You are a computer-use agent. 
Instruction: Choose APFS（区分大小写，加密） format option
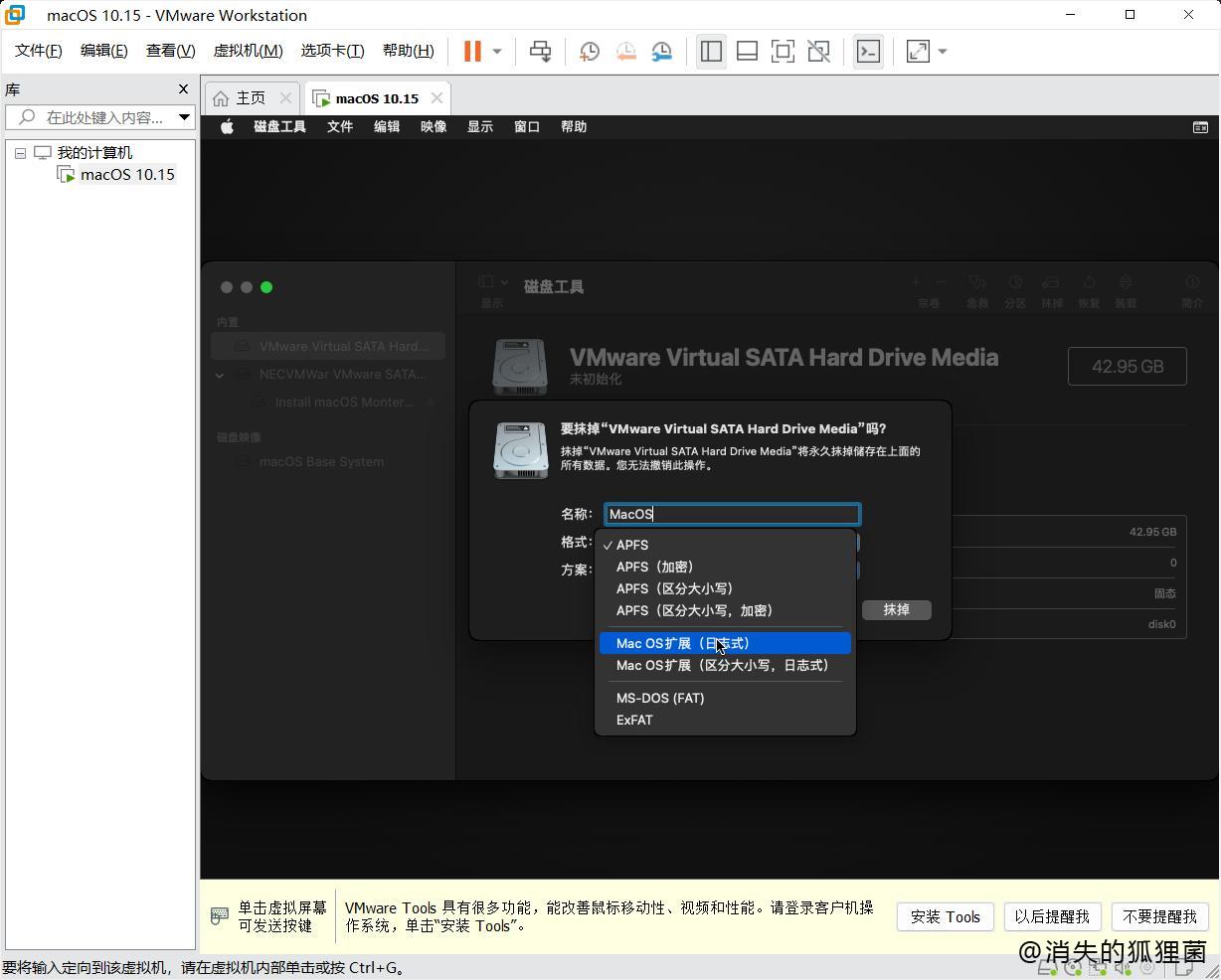tap(725, 610)
